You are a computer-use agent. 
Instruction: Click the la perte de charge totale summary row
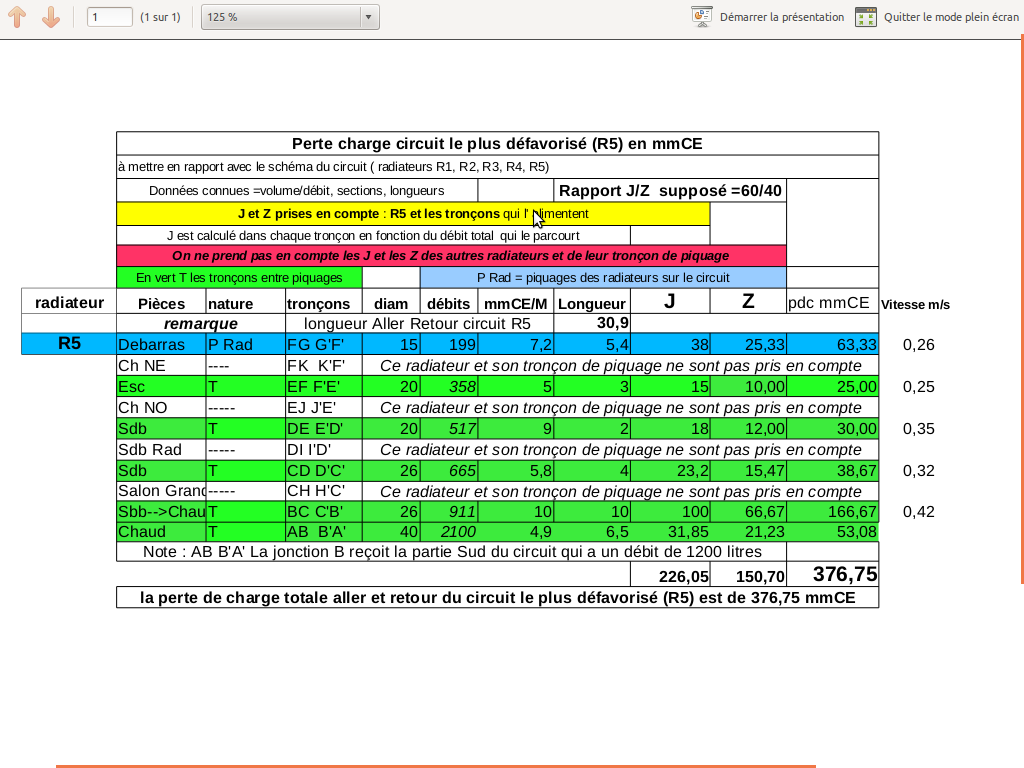(497, 598)
